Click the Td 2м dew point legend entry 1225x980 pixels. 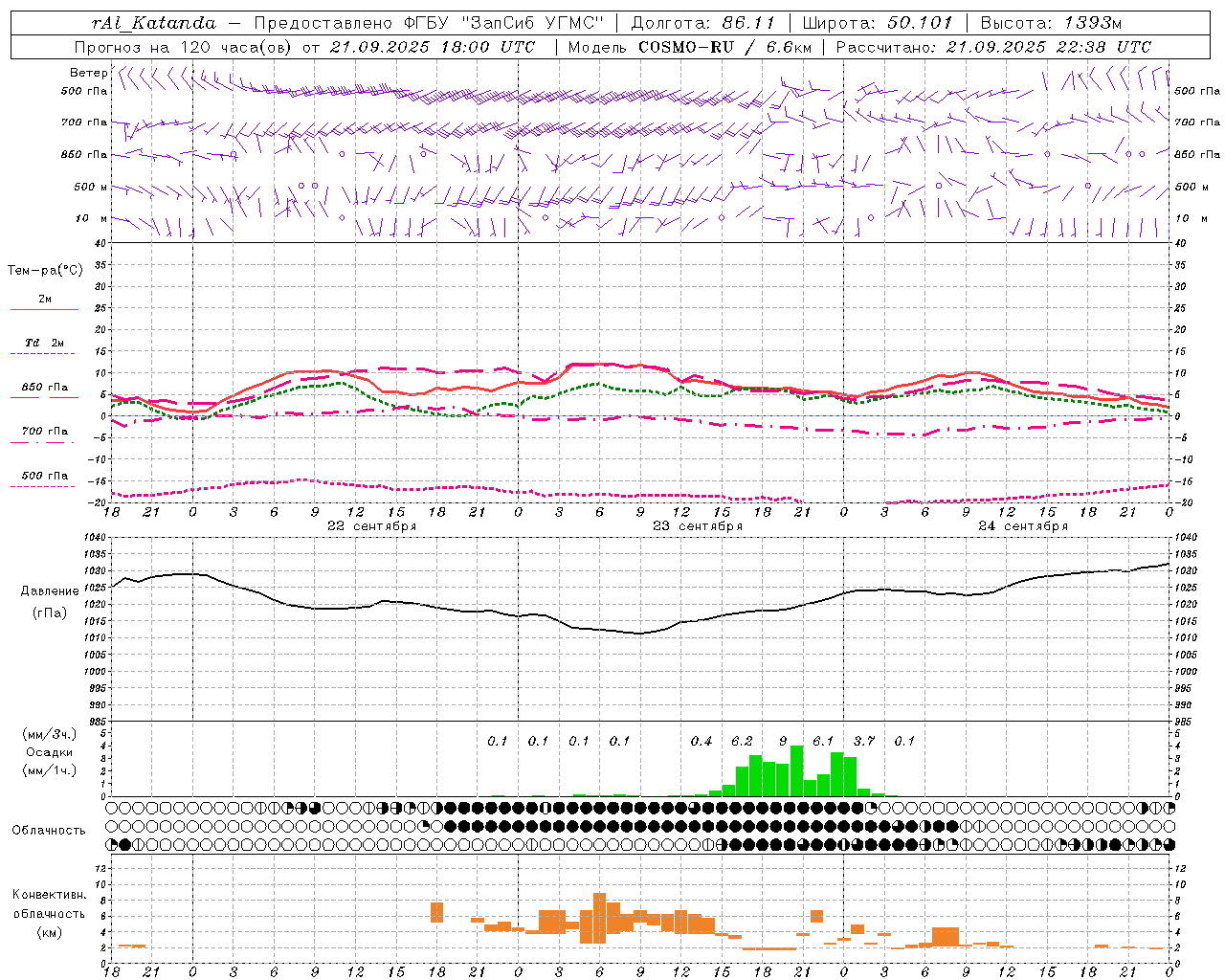coord(45,343)
